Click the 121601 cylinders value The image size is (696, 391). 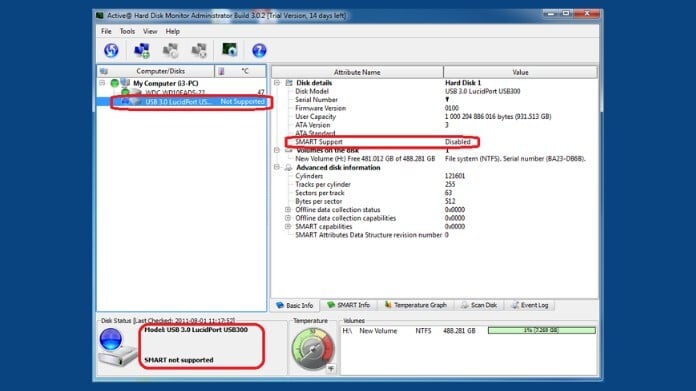455,176
